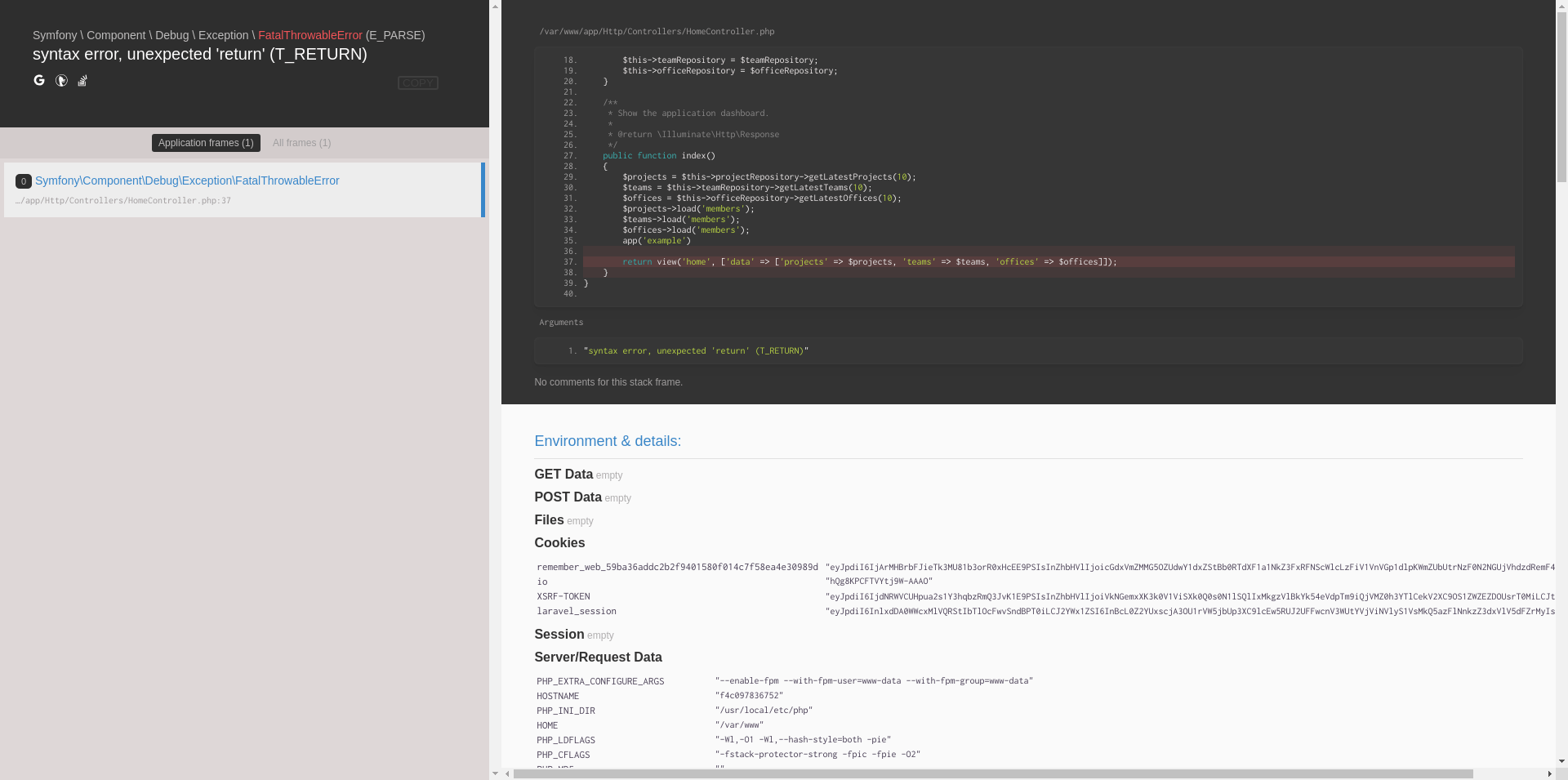The width and height of the screenshot is (1568, 780).
Task: Search the error on DuckDuckGo
Action: [61, 81]
